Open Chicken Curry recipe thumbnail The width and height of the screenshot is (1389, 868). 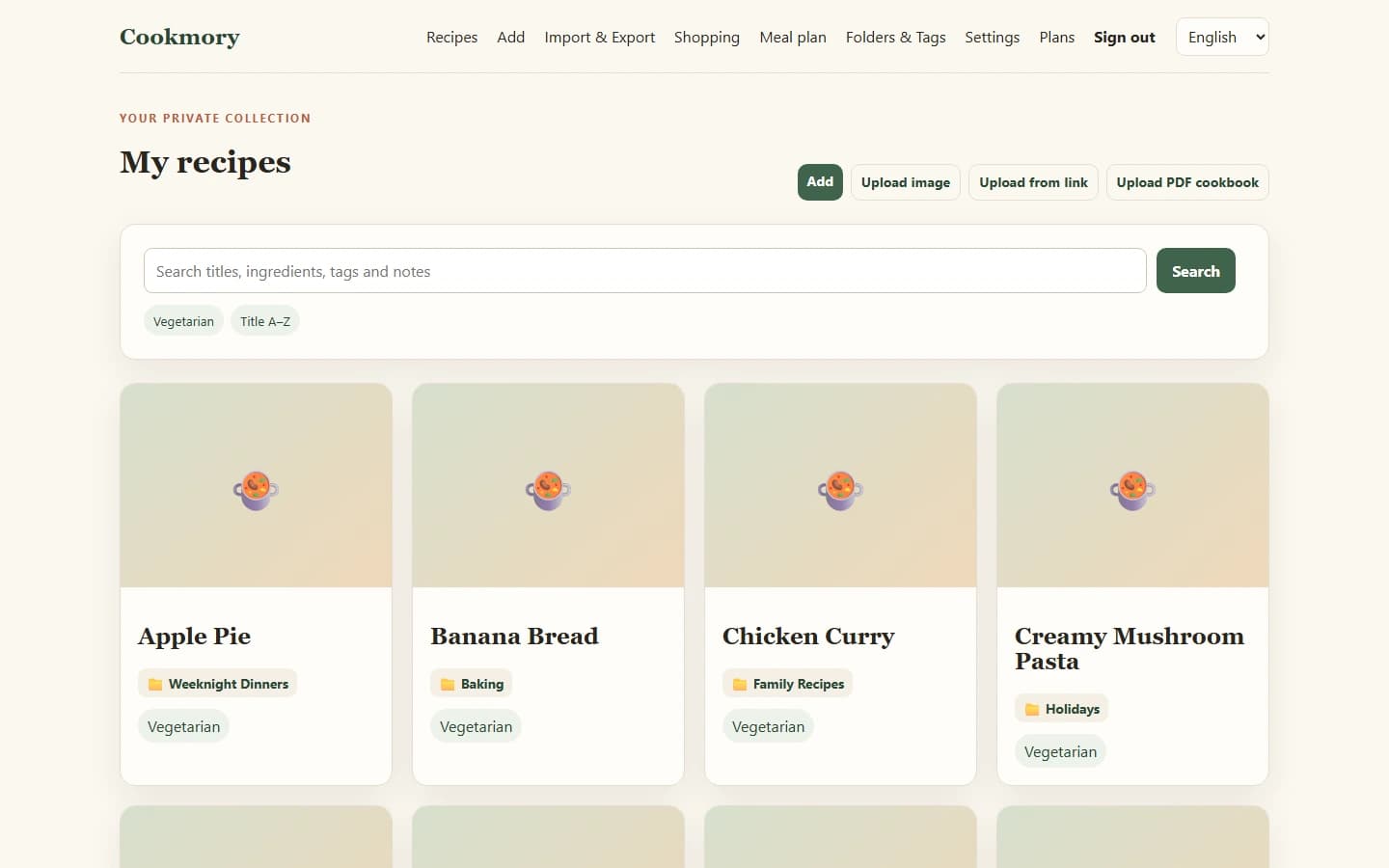point(840,485)
